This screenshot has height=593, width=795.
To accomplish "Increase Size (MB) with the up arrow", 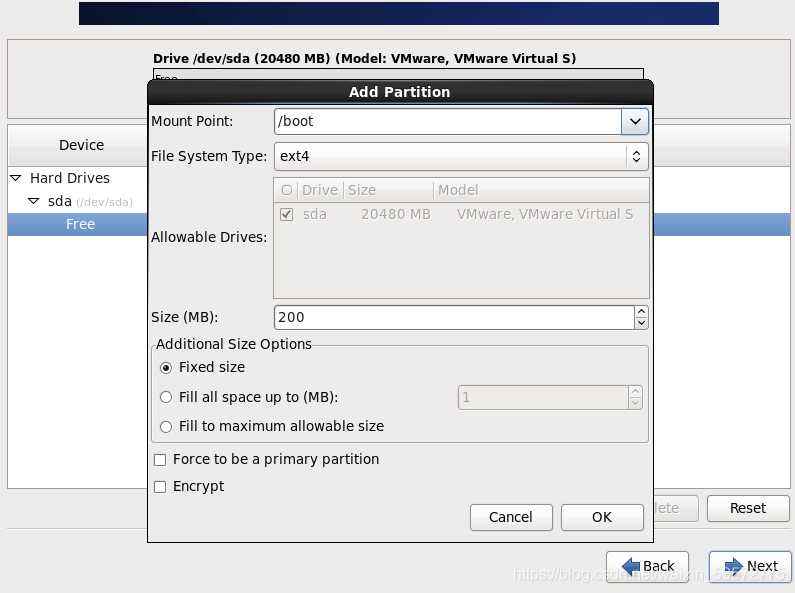I will tap(641, 312).
